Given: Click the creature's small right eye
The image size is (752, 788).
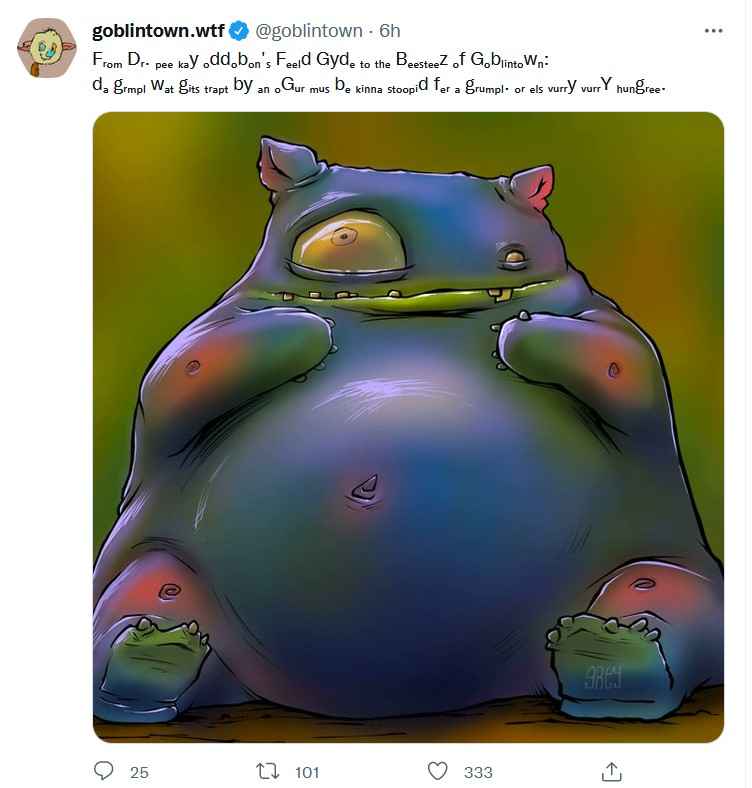Looking at the screenshot, I should point(514,258).
